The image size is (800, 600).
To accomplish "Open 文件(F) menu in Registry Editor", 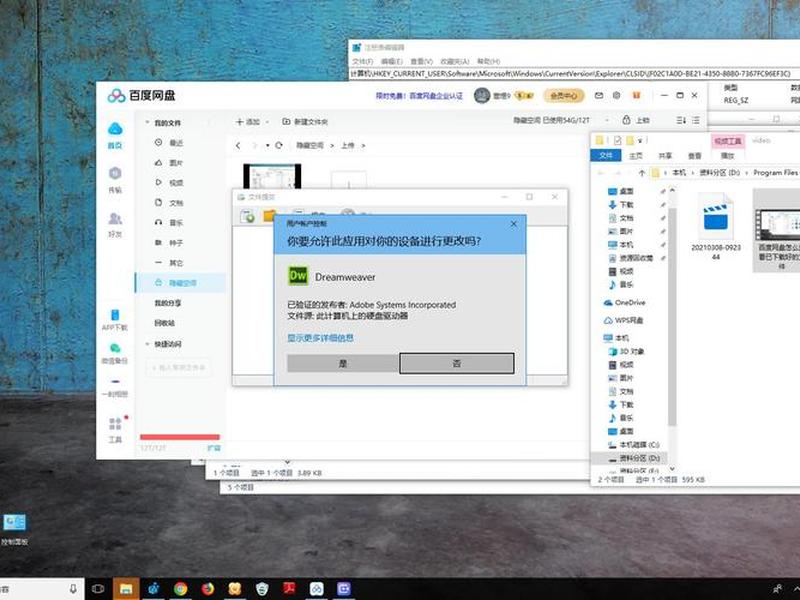I will pos(362,61).
